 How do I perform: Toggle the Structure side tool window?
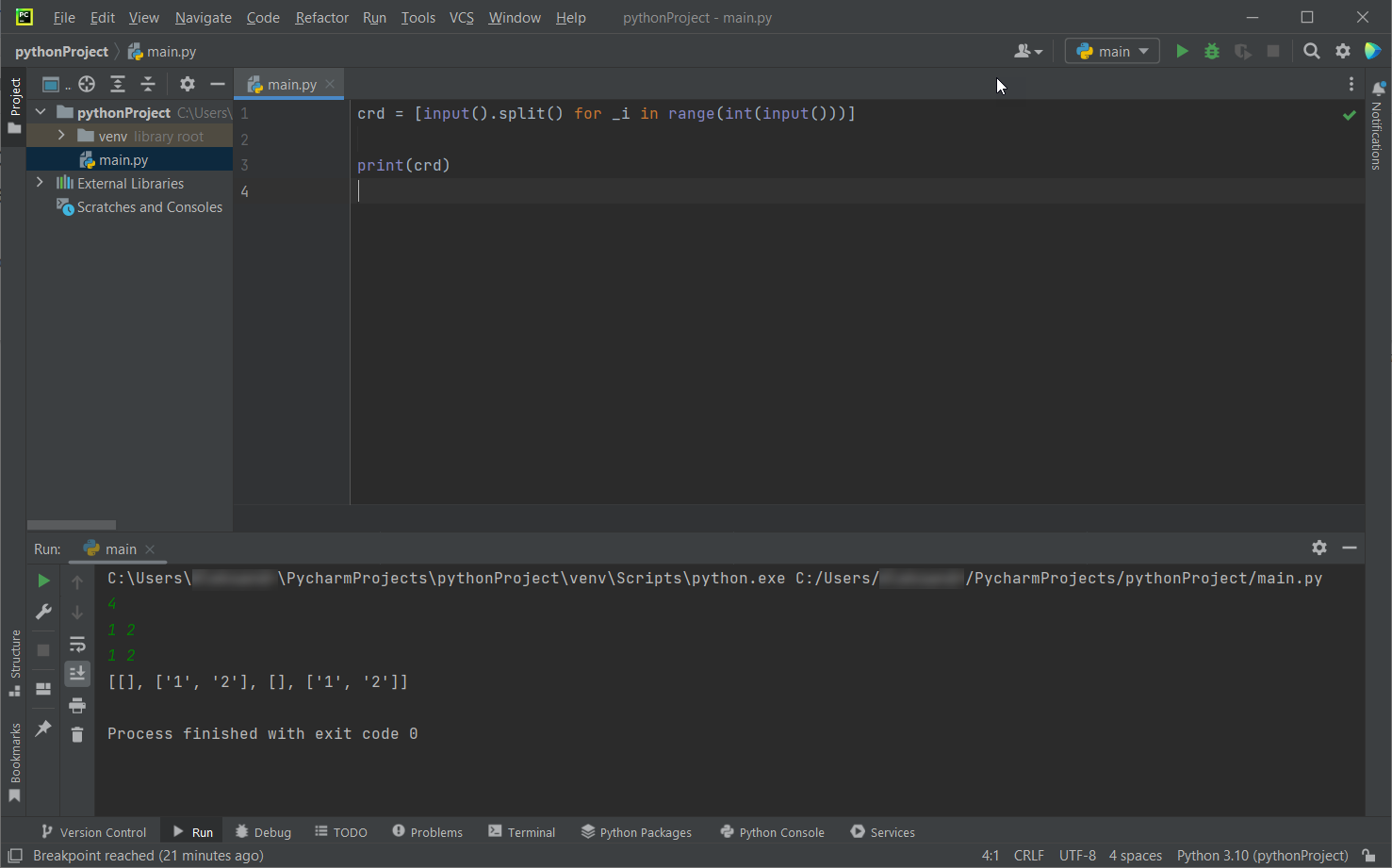tap(14, 663)
